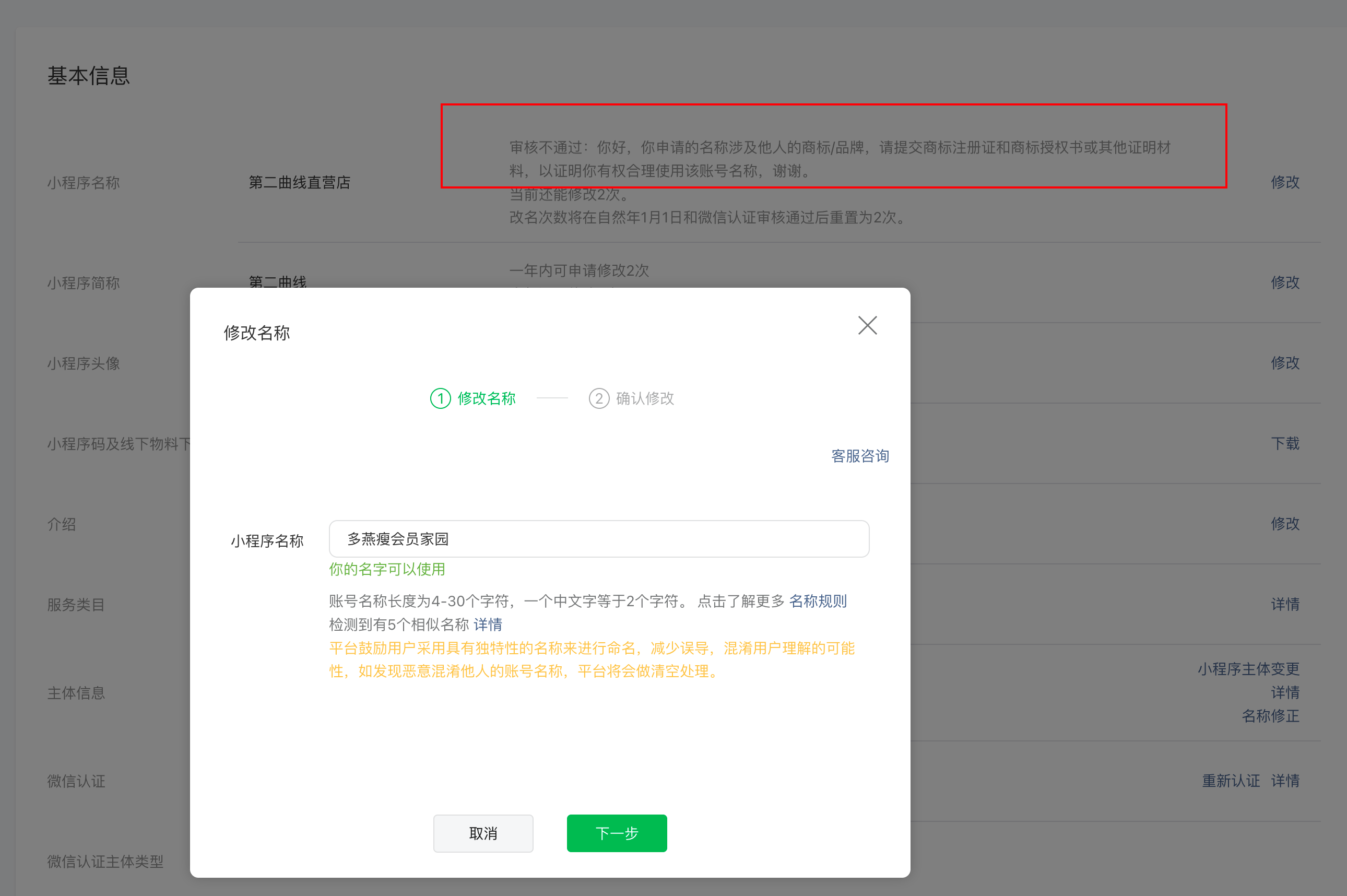Click the 小程序名称 input field

click(x=599, y=539)
